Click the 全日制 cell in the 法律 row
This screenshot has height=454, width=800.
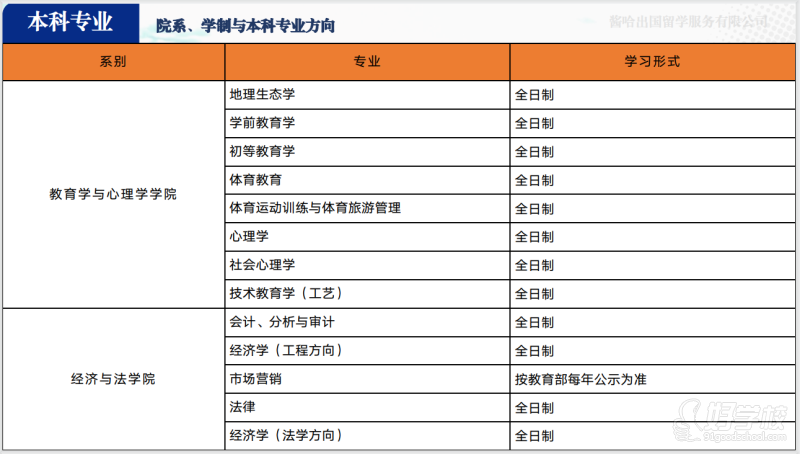click(534, 408)
